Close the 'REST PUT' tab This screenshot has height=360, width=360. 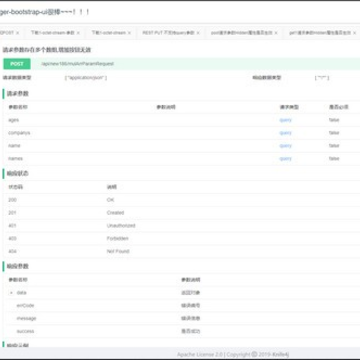[198, 33]
